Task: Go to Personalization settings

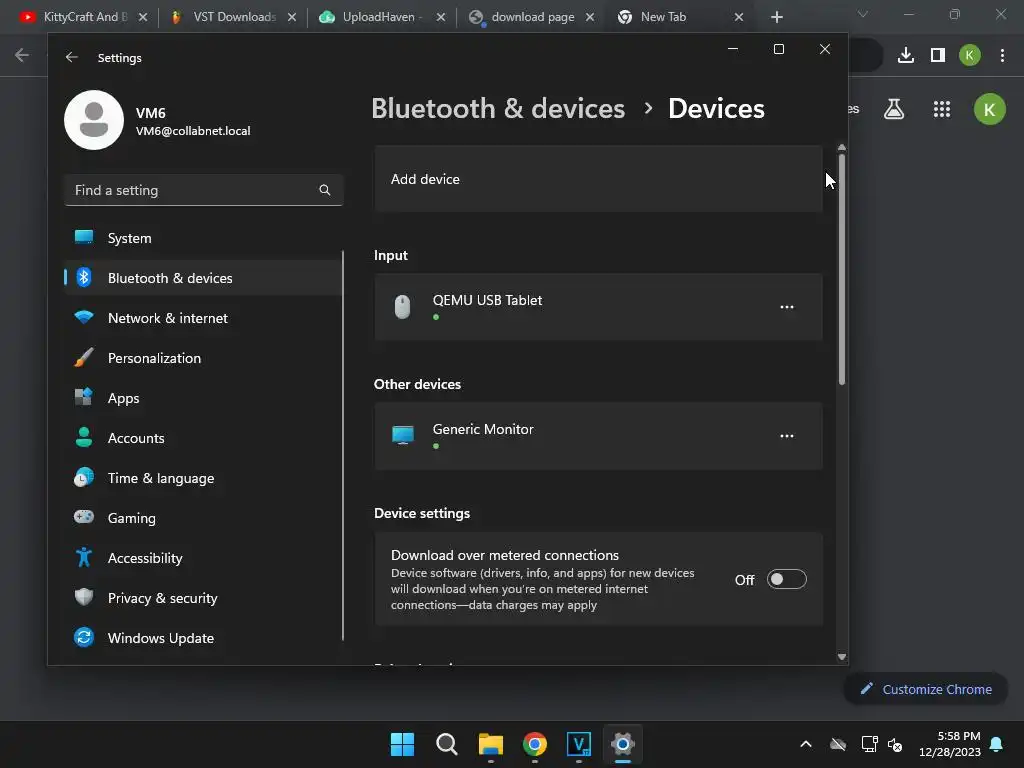Action: click(x=203, y=358)
